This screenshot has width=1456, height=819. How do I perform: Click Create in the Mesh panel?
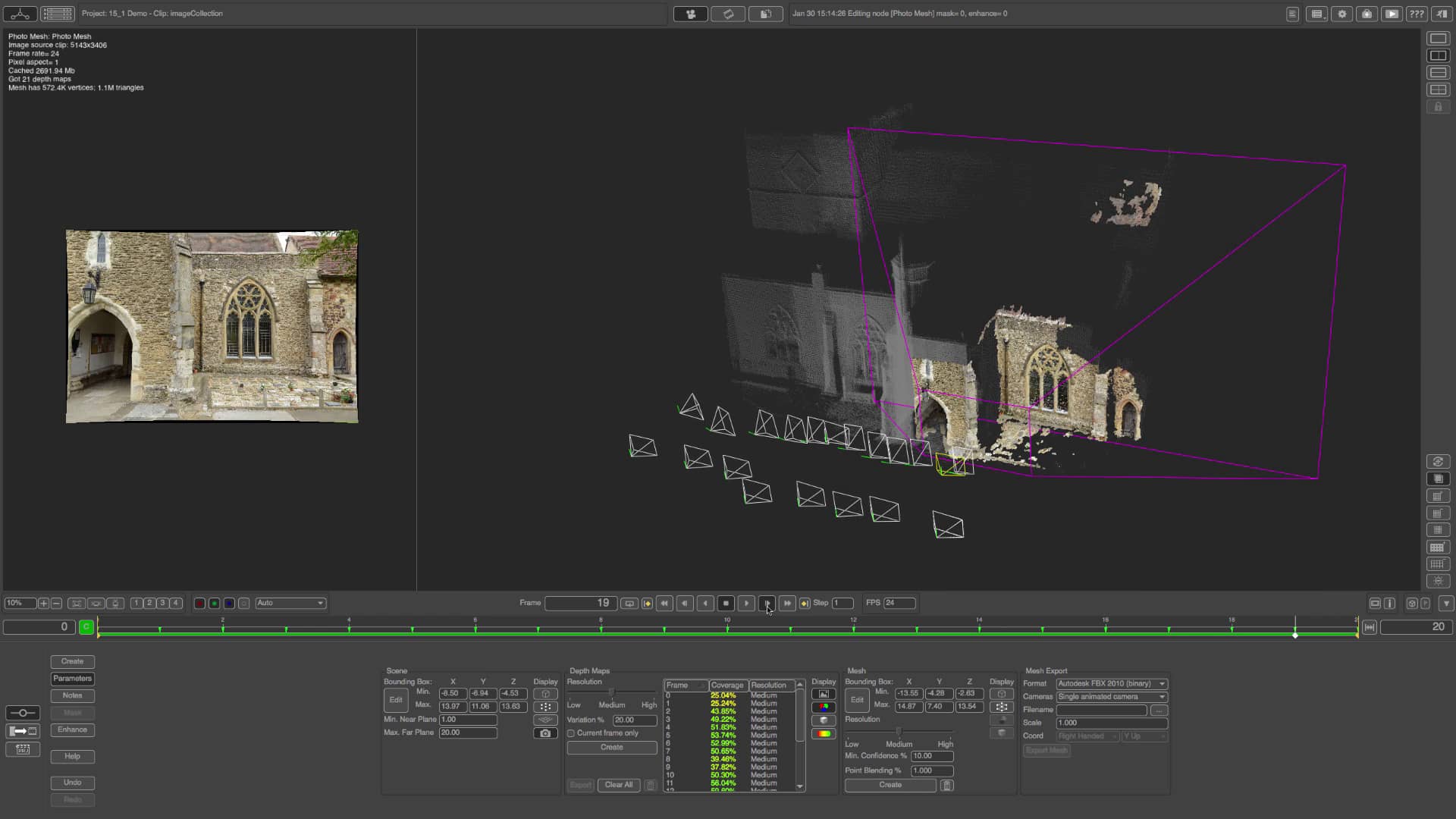click(889, 785)
